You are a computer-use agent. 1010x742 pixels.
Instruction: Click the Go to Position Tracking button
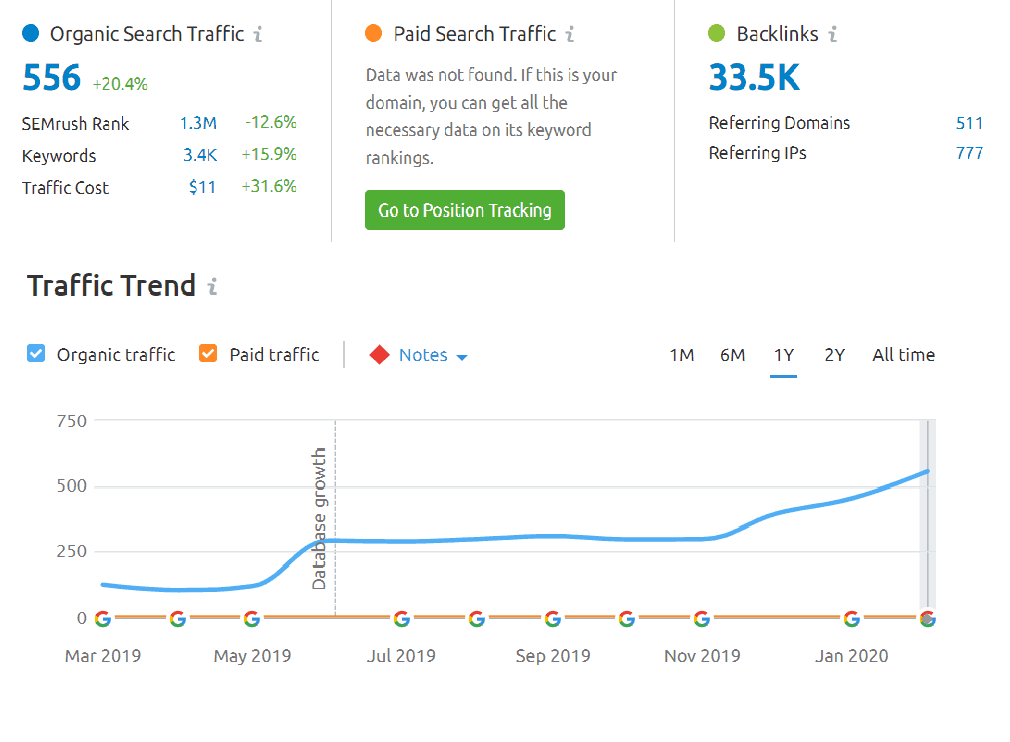tap(465, 210)
